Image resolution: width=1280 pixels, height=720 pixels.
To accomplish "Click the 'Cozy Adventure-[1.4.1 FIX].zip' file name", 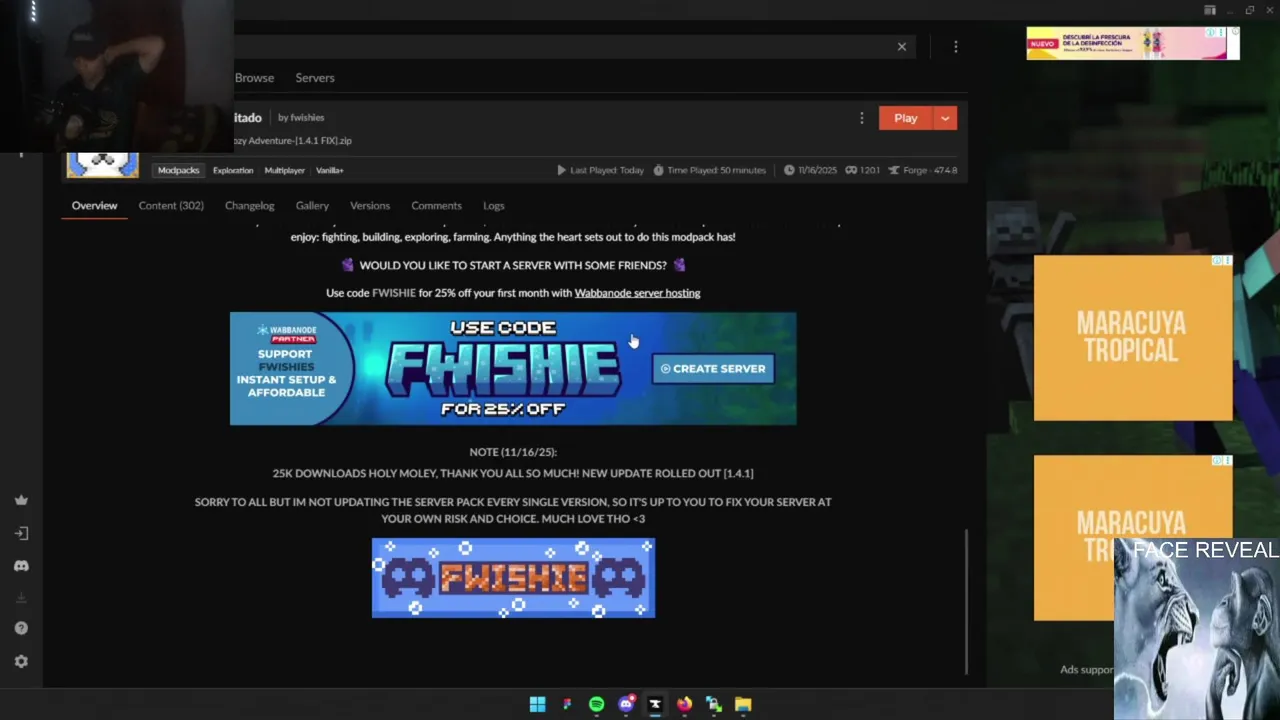I will tap(292, 141).
